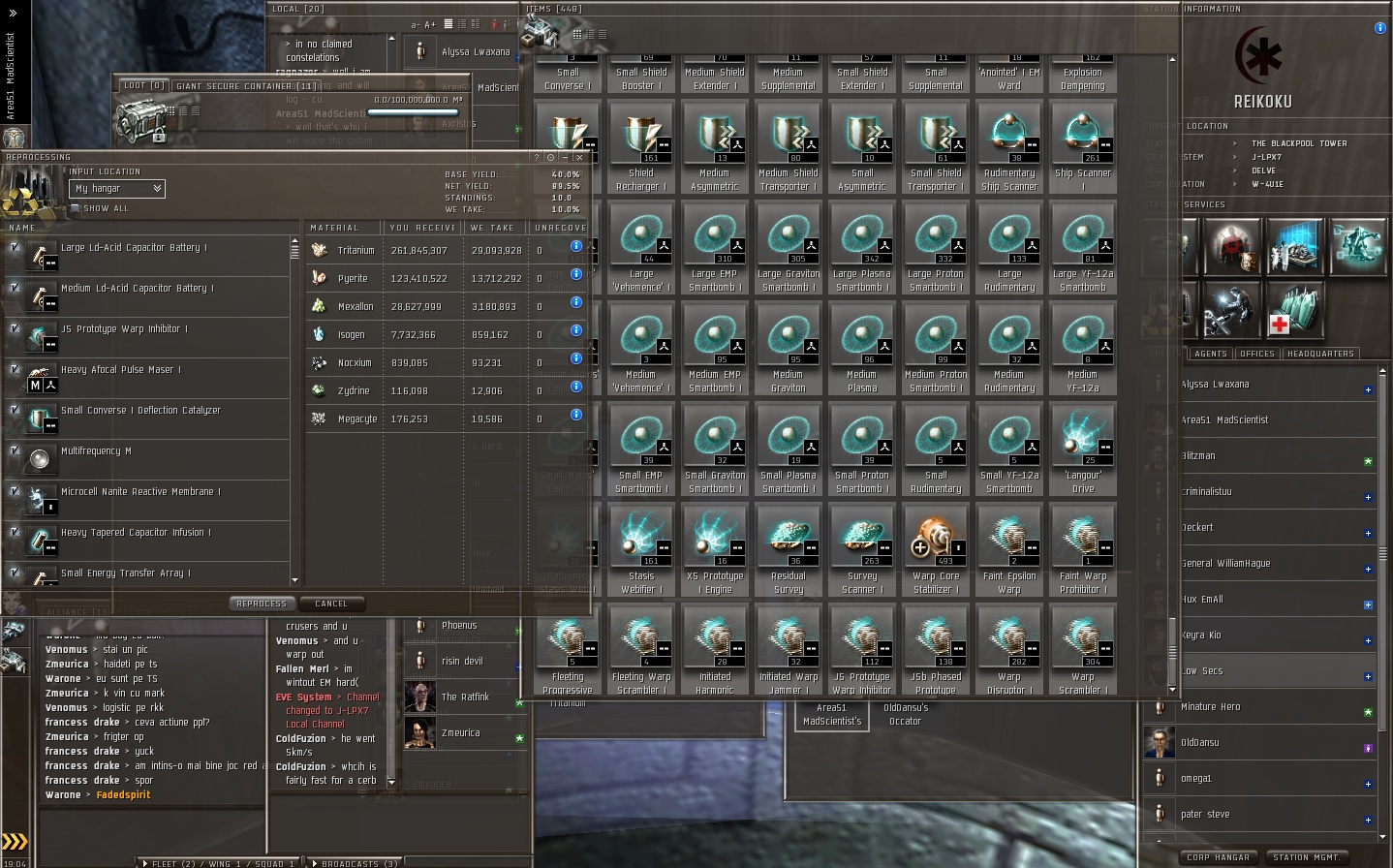Image resolution: width=1393 pixels, height=868 pixels.
Task: Click the Tritanium material name
Action: [x=356, y=250]
